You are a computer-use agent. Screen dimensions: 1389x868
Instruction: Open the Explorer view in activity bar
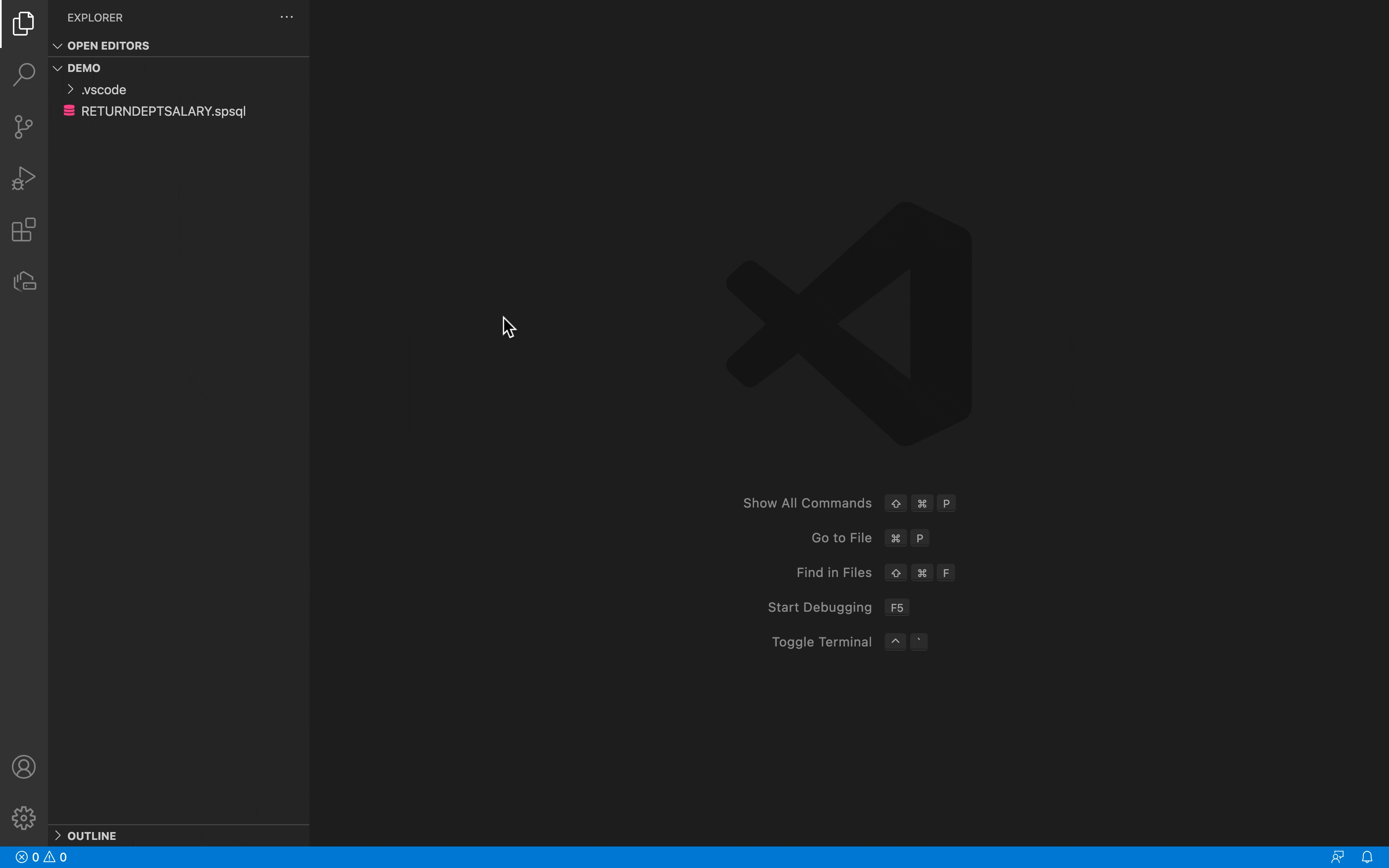(x=24, y=24)
